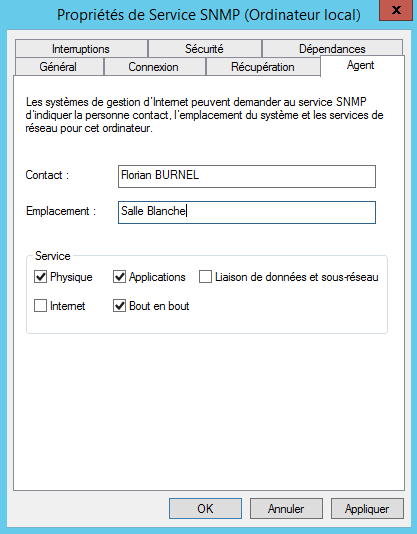Click the title bar text Propriétés de Service SNMP
This screenshot has height=534, width=417.
coord(208,15)
